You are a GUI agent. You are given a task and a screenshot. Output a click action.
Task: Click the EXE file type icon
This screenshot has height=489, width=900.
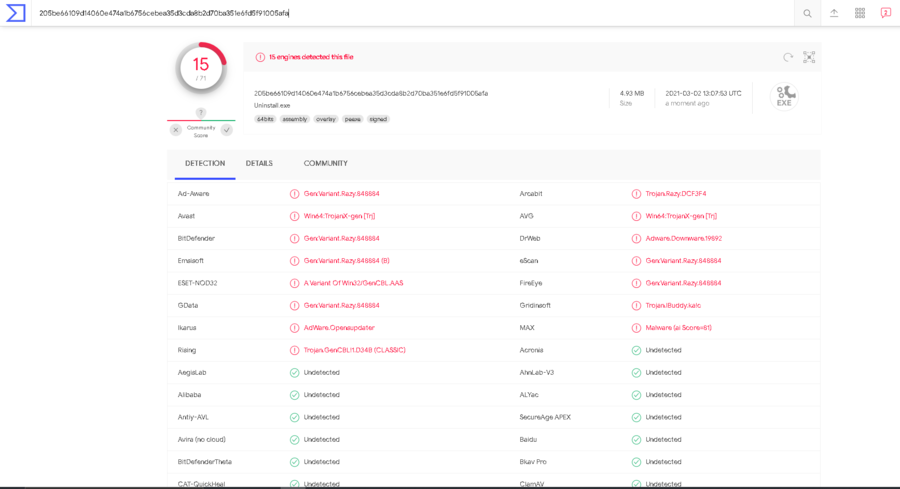point(784,96)
